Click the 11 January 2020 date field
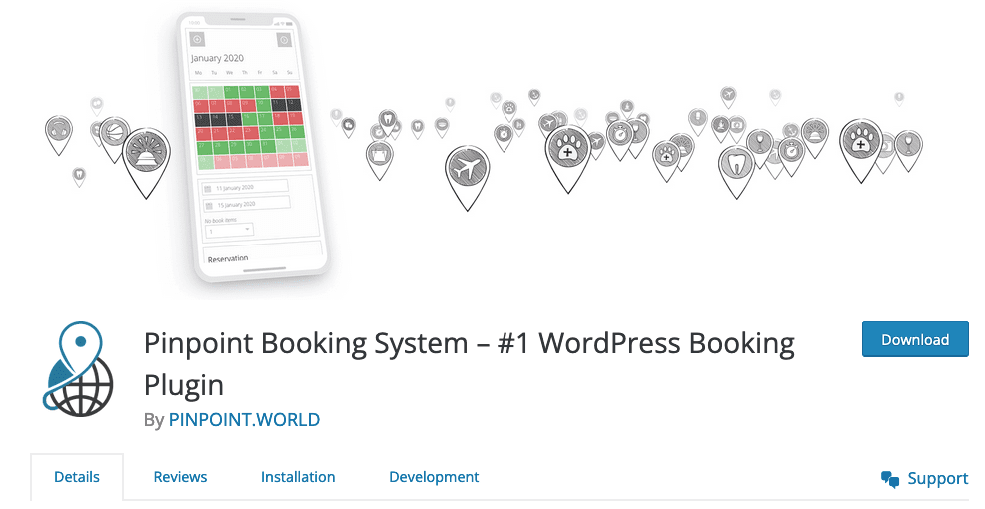 pyautogui.click(x=246, y=187)
